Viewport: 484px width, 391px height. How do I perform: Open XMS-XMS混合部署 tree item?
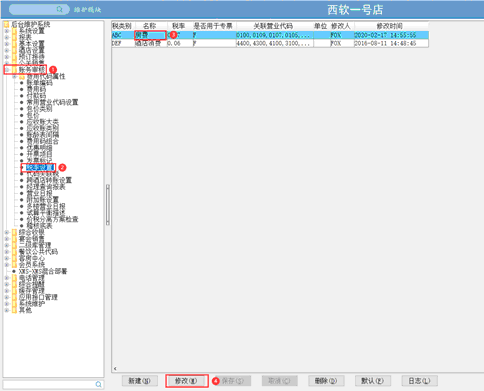pos(43,271)
